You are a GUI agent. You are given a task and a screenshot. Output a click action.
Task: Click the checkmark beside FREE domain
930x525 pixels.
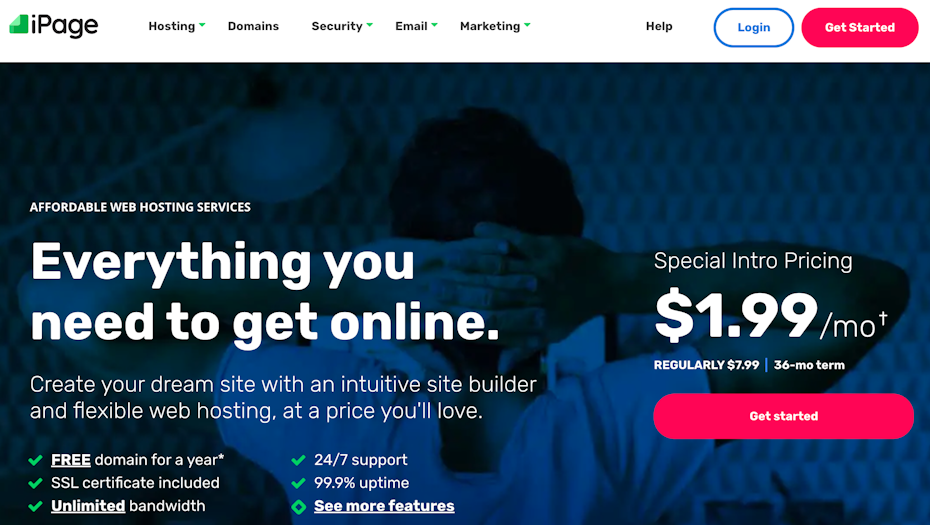(36, 460)
